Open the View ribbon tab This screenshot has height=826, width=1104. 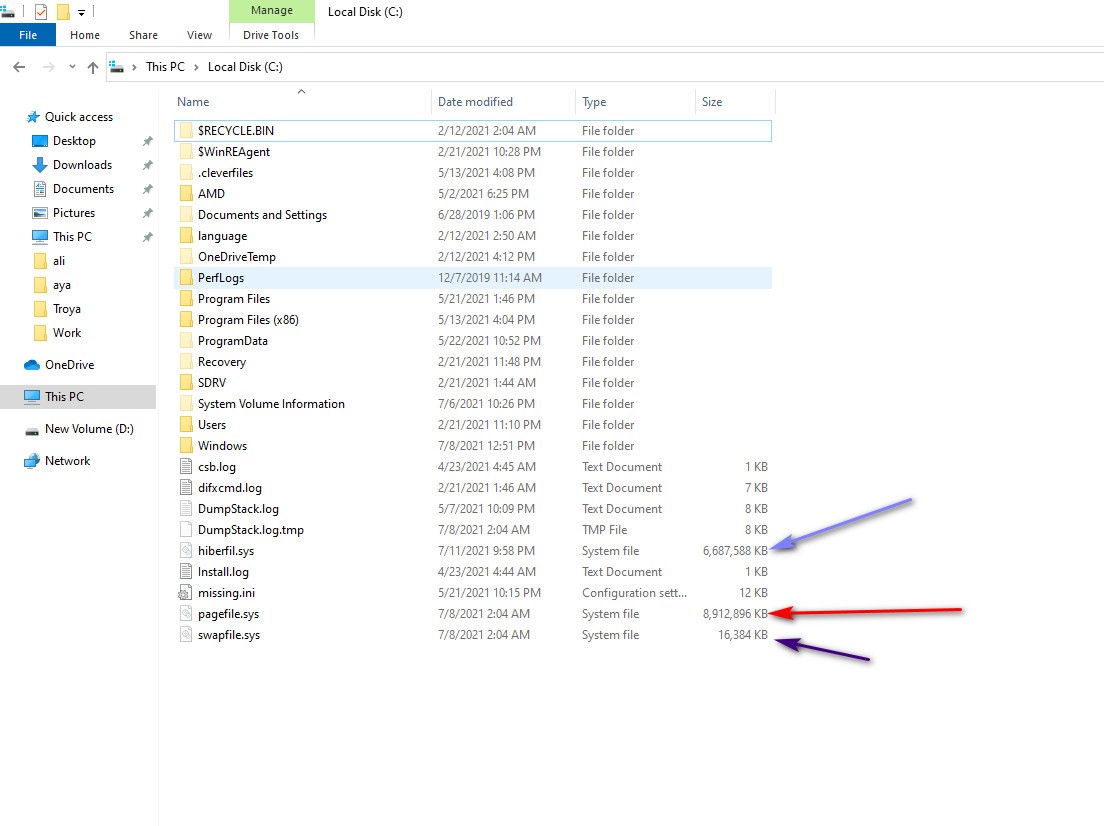point(199,35)
